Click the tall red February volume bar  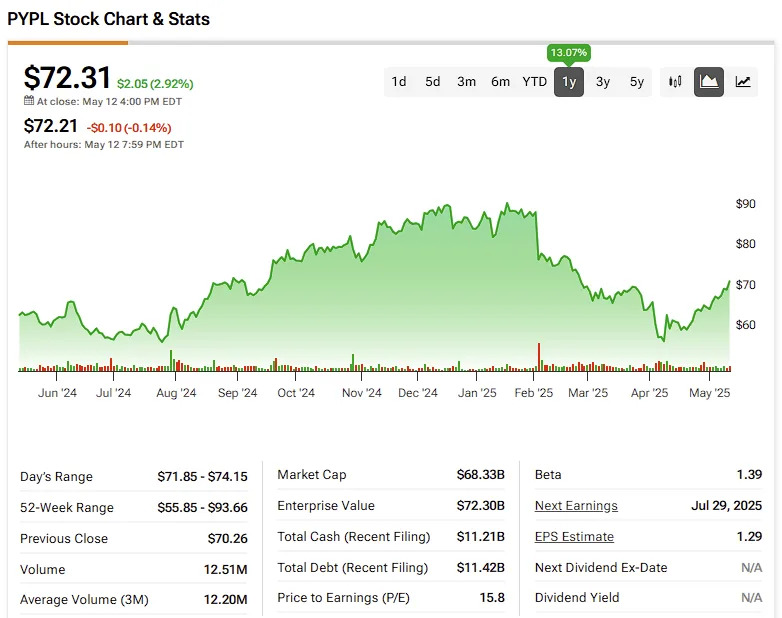[x=539, y=357]
